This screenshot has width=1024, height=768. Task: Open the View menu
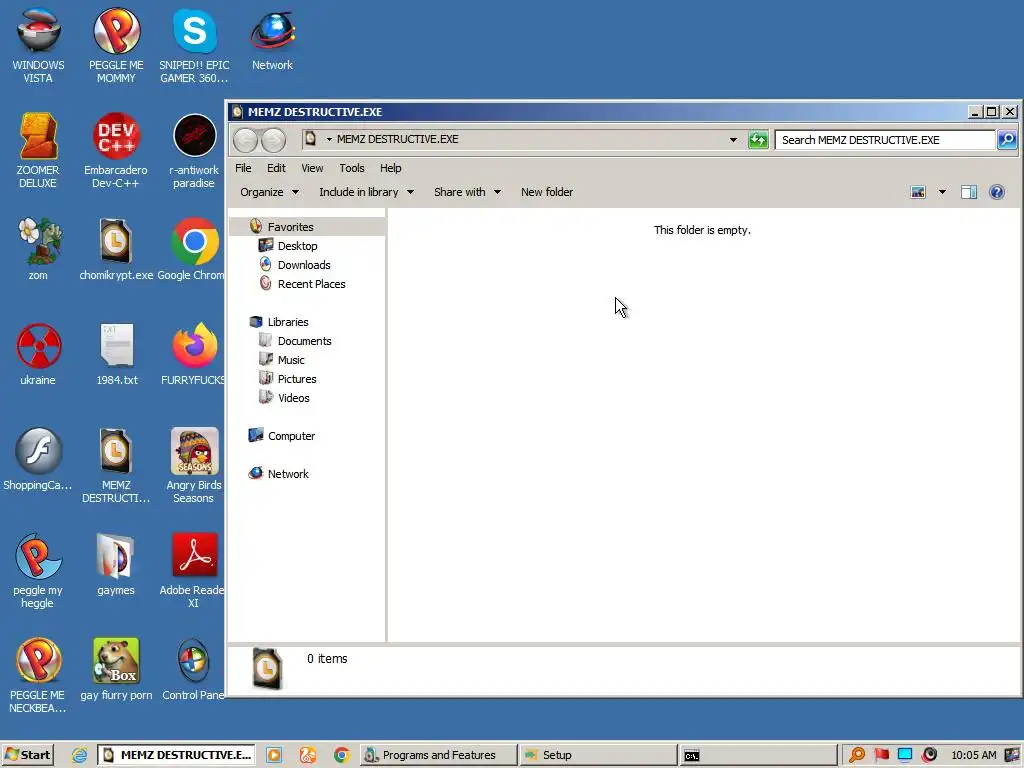coord(312,168)
